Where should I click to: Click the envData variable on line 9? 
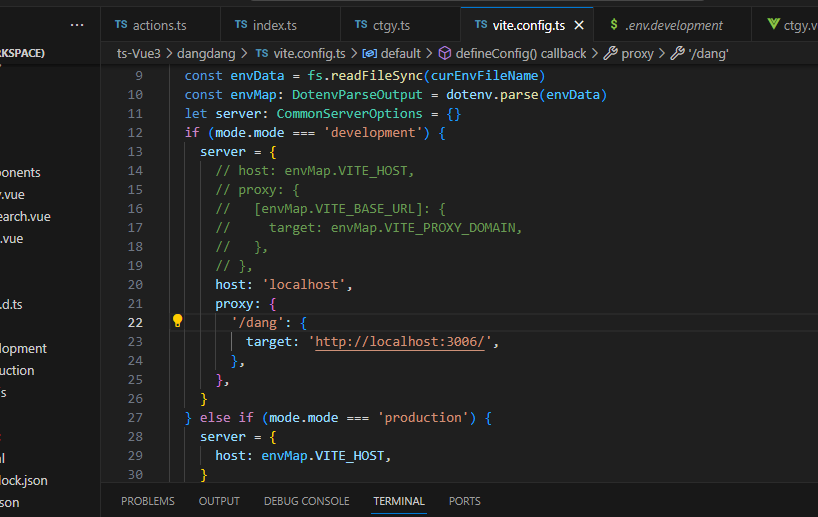click(x=257, y=76)
